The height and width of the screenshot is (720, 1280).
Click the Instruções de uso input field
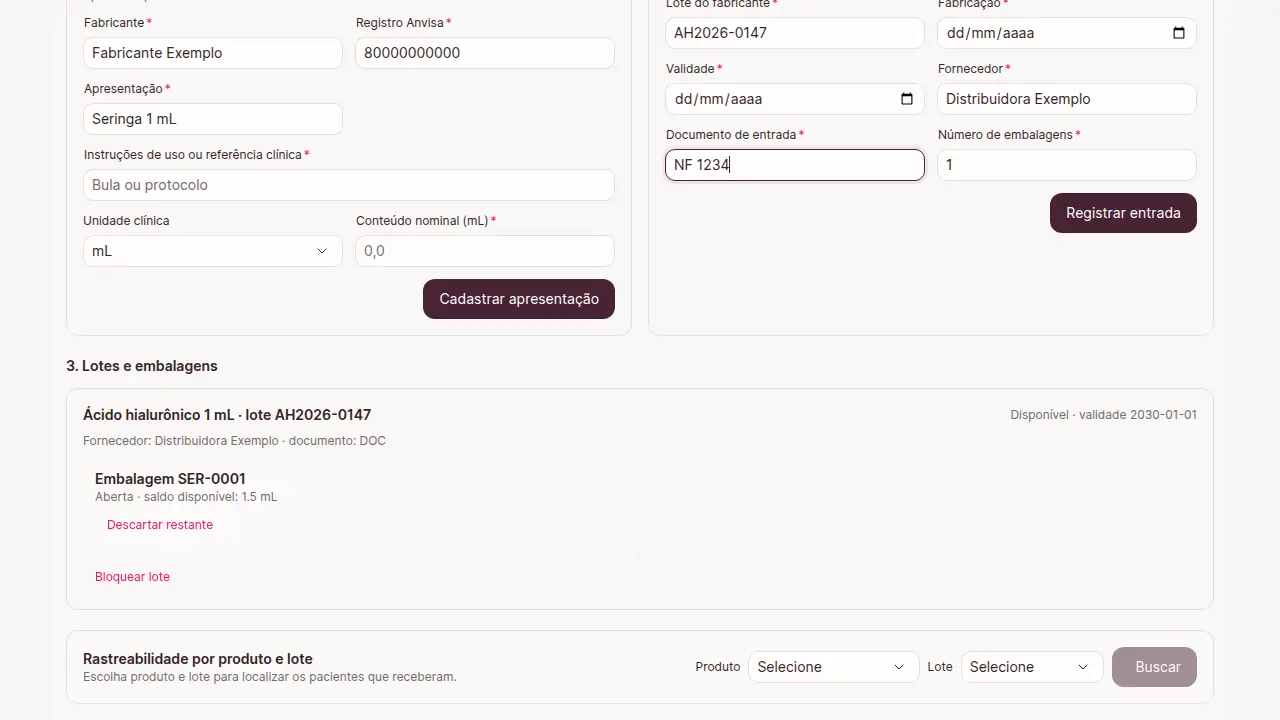[349, 185]
